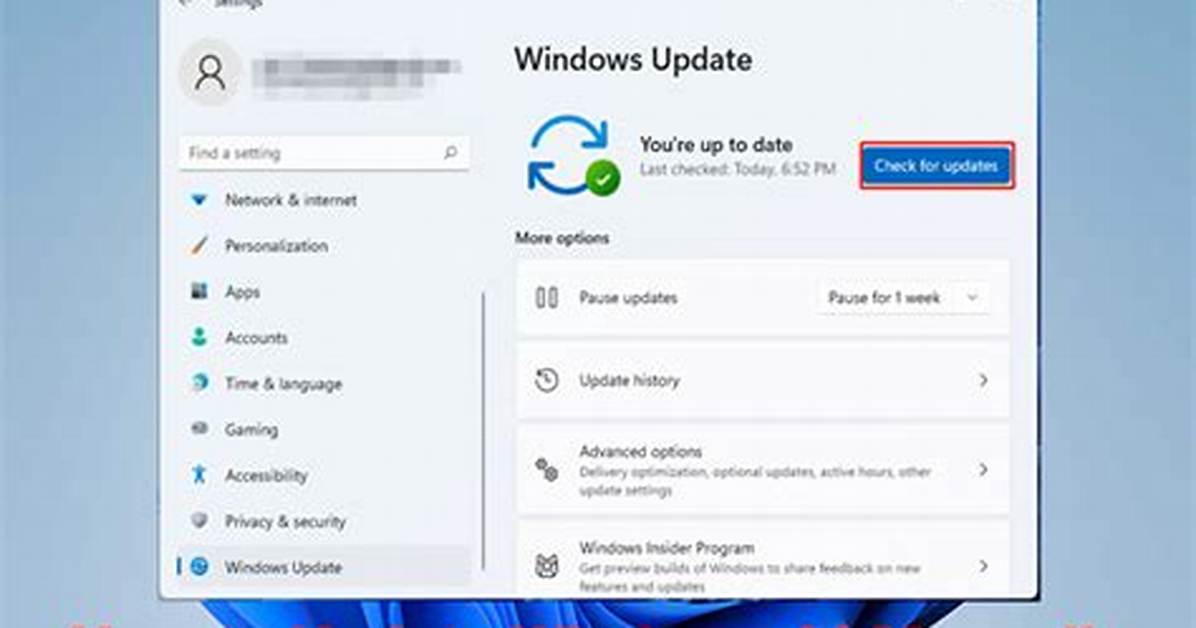The width and height of the screenshot is (1196, 628).
Task: Click the Update history clock icon
Action: (x=547, y=380)
